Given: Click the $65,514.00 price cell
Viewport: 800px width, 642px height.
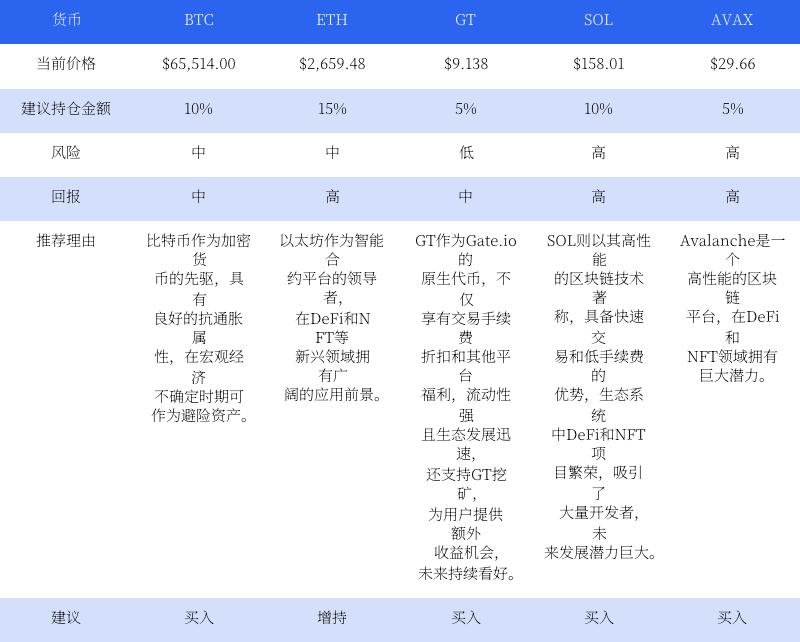Looking at the screenshot, I should (x=199, y=64).
